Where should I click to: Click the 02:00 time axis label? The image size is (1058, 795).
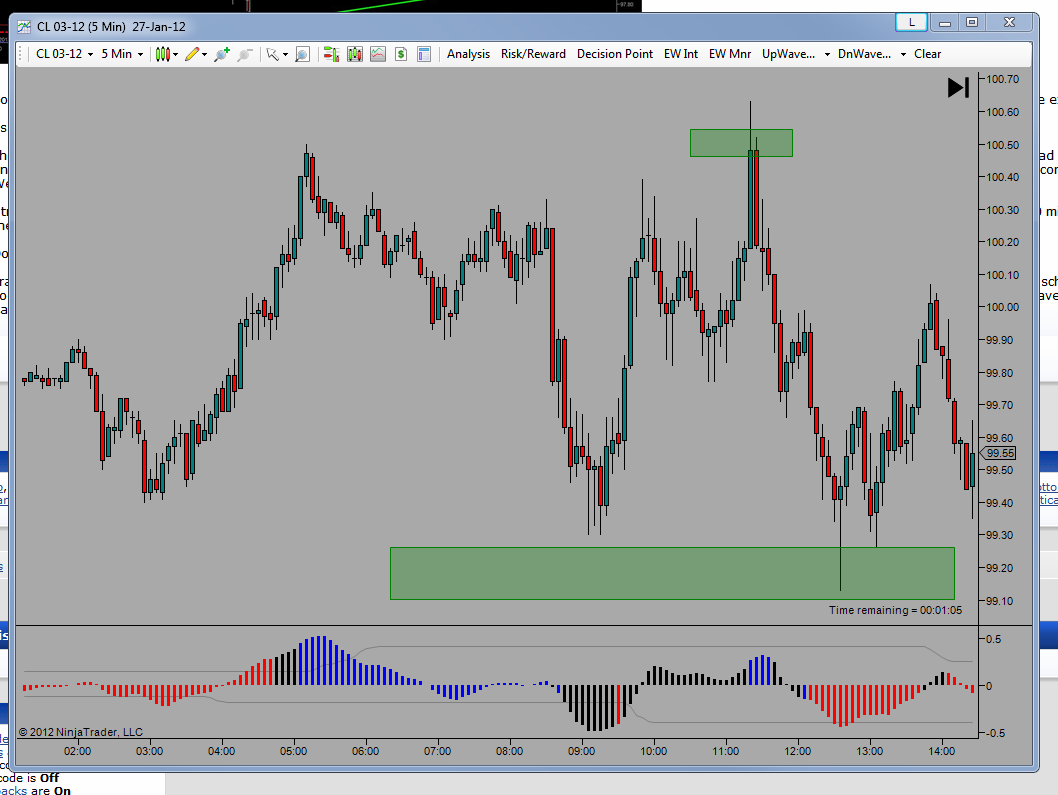(x=77, y=751)
